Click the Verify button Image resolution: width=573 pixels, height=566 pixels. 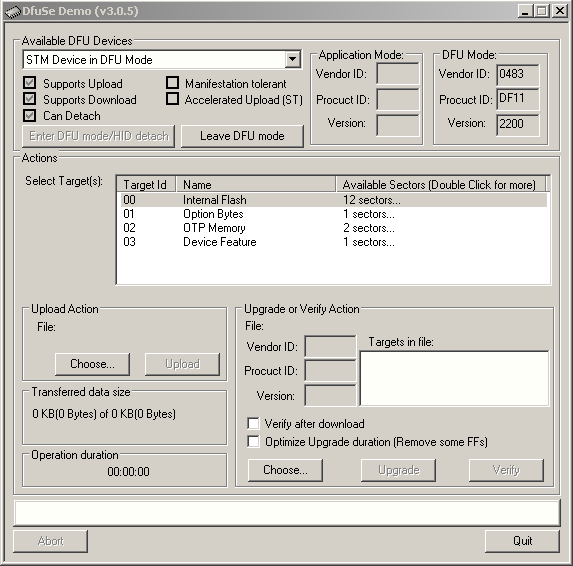[x=506, y=470]
